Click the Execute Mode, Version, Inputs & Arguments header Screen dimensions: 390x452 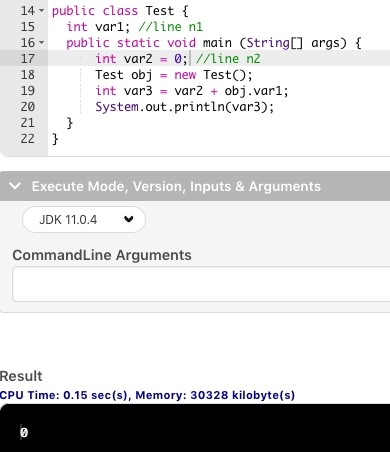[x=195, y=186]
